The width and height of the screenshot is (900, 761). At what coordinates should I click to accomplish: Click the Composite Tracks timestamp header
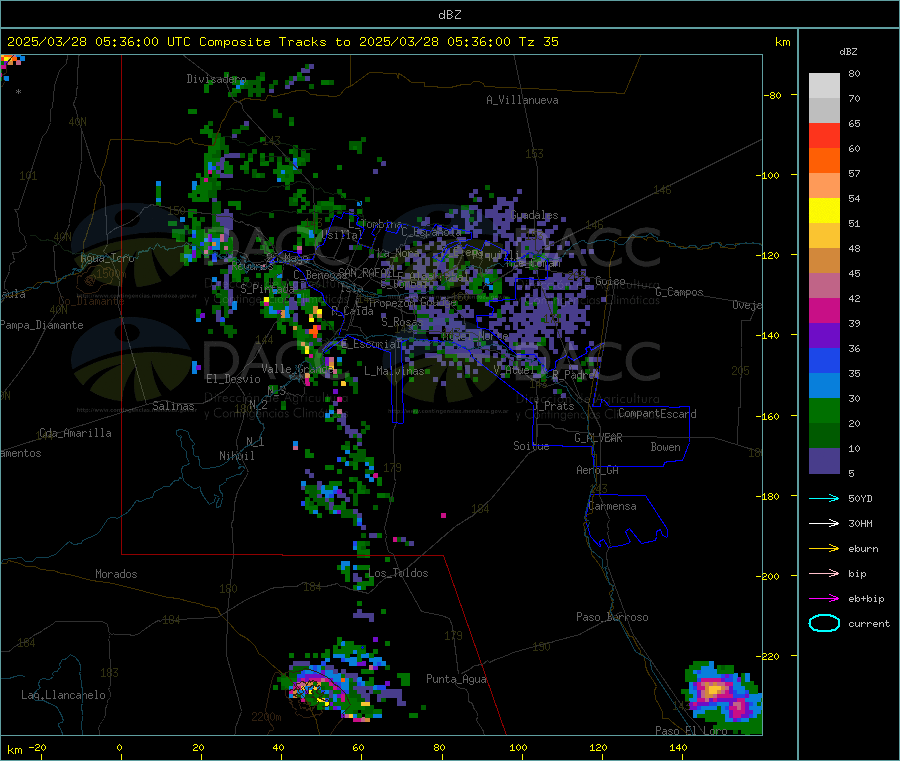coord(282,41)
